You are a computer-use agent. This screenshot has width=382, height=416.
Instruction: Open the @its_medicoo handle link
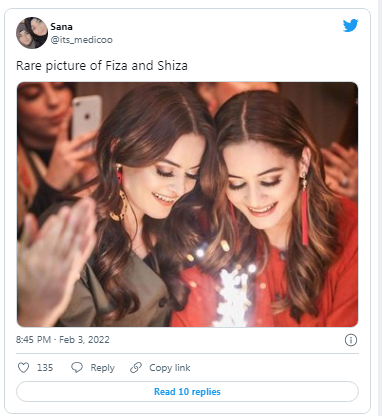(81, 40)
